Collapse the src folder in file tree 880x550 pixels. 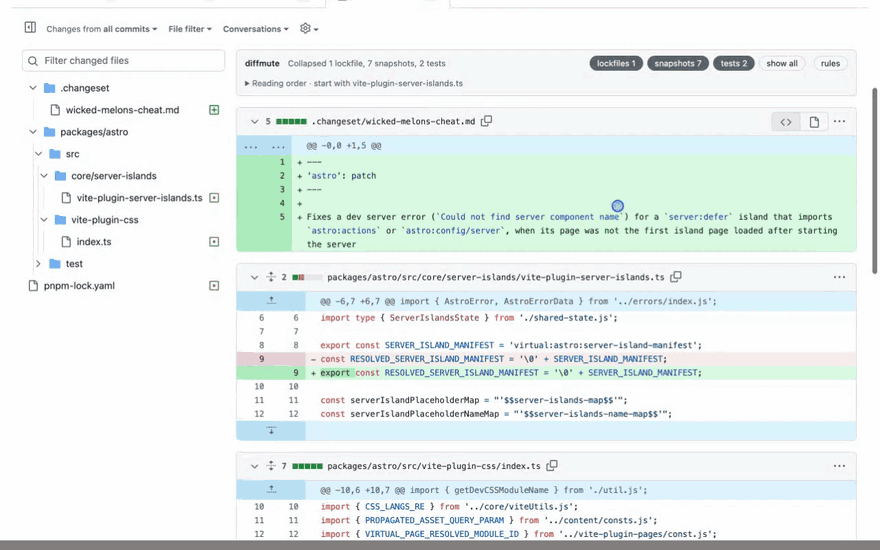(x=39, y=154)
